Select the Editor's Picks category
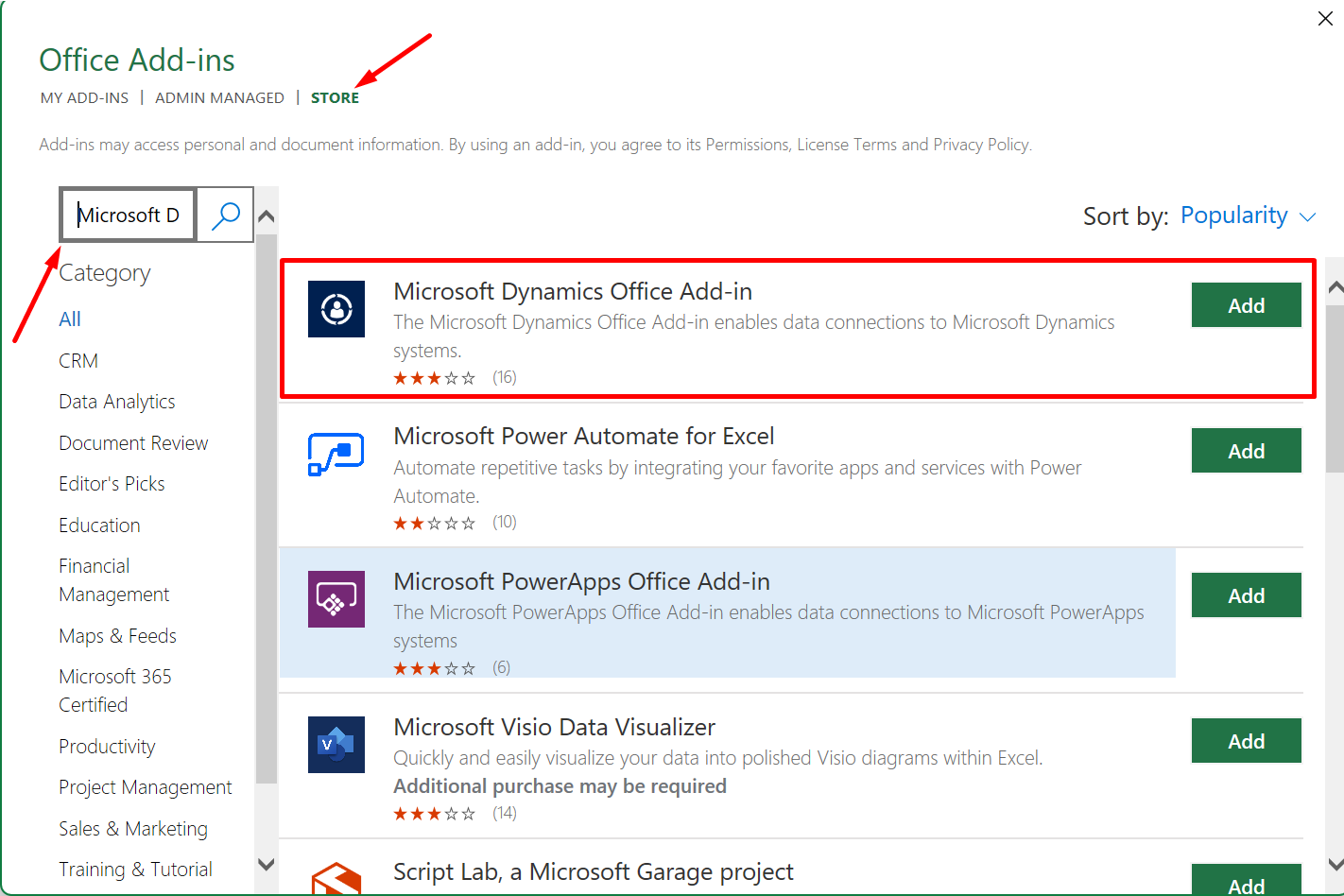 (112, 484)
